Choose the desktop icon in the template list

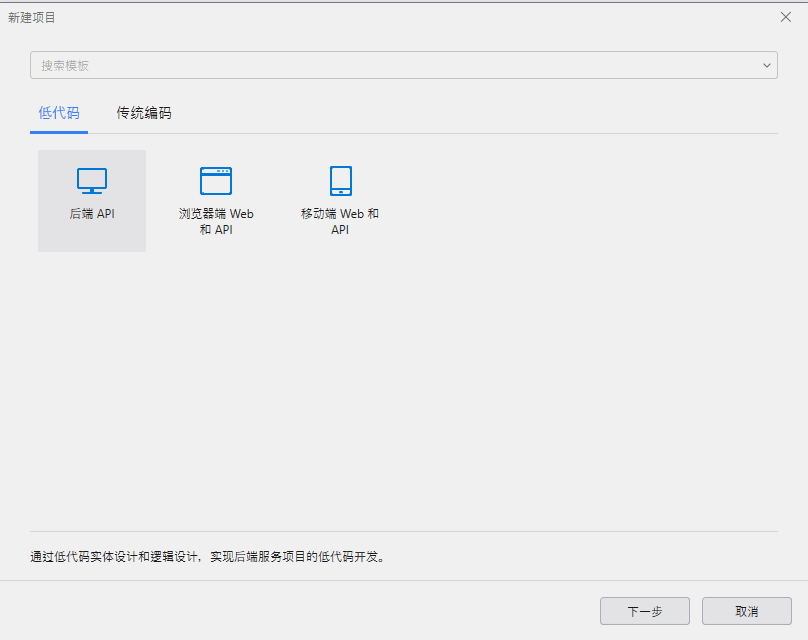click(x=91, y=181)
